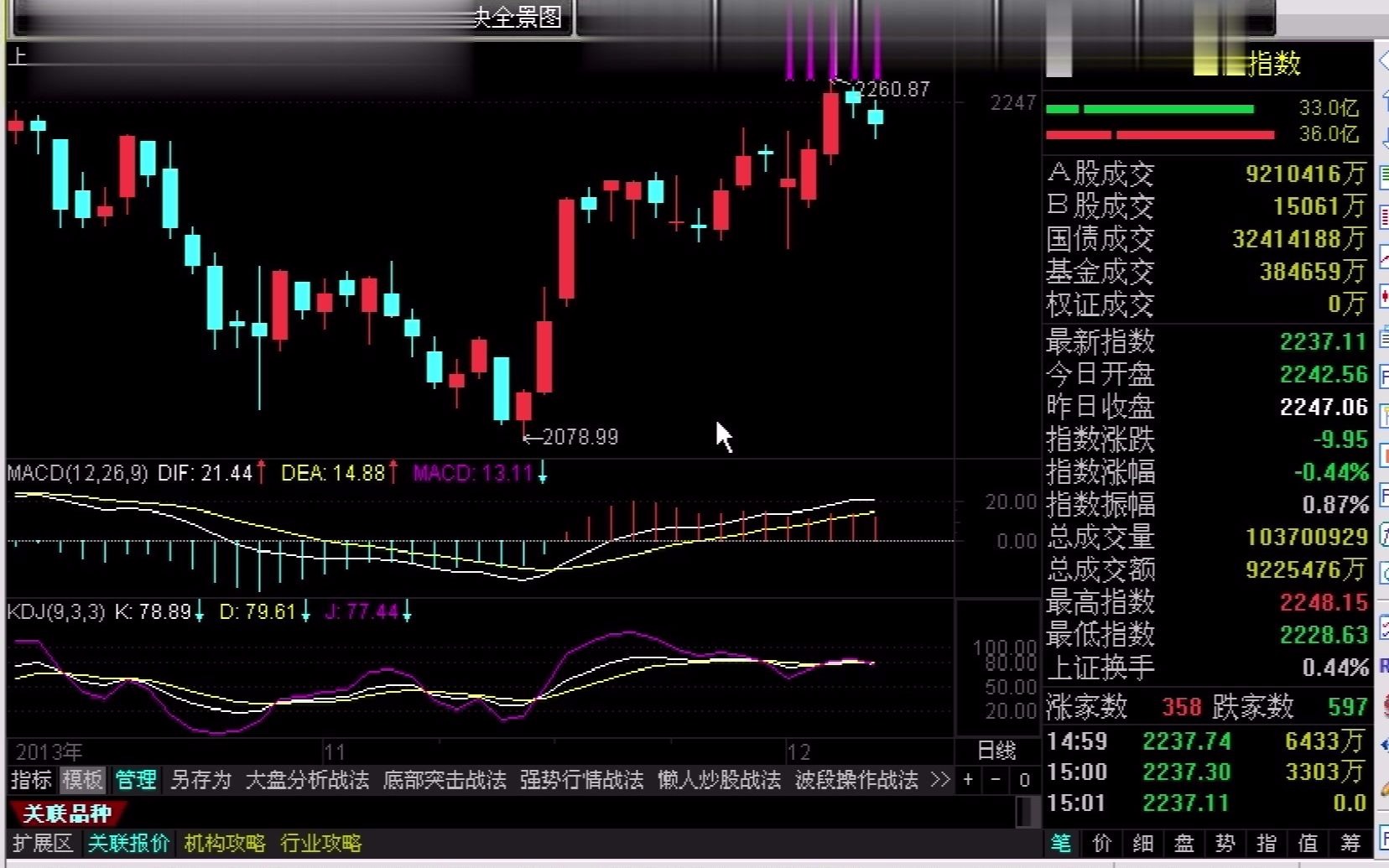This screenshot has width=1389, height=868.
Task: Click the 昨日收盘 value 2247.06
Action: click(x=1324, y=407)
